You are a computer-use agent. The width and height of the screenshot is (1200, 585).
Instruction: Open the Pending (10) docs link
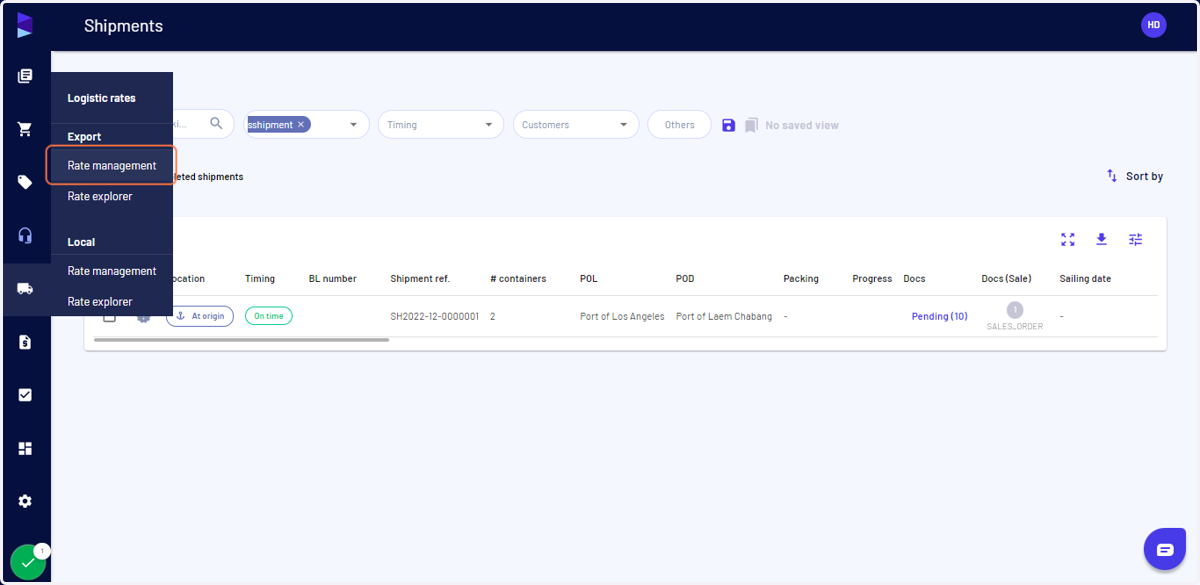pos(939,316)
